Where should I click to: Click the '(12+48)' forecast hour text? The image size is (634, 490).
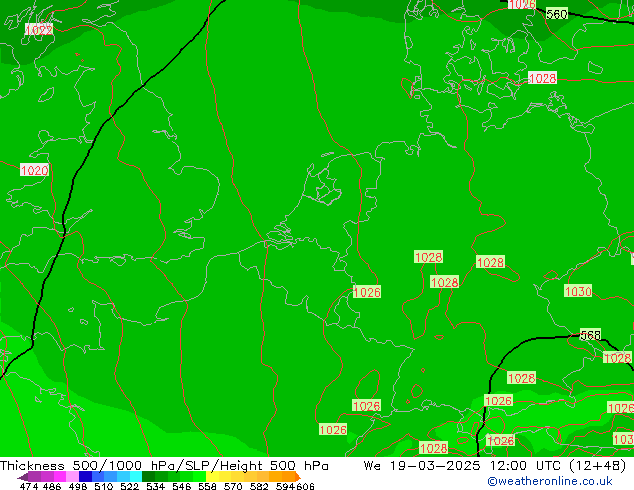(x=598, y=466)
